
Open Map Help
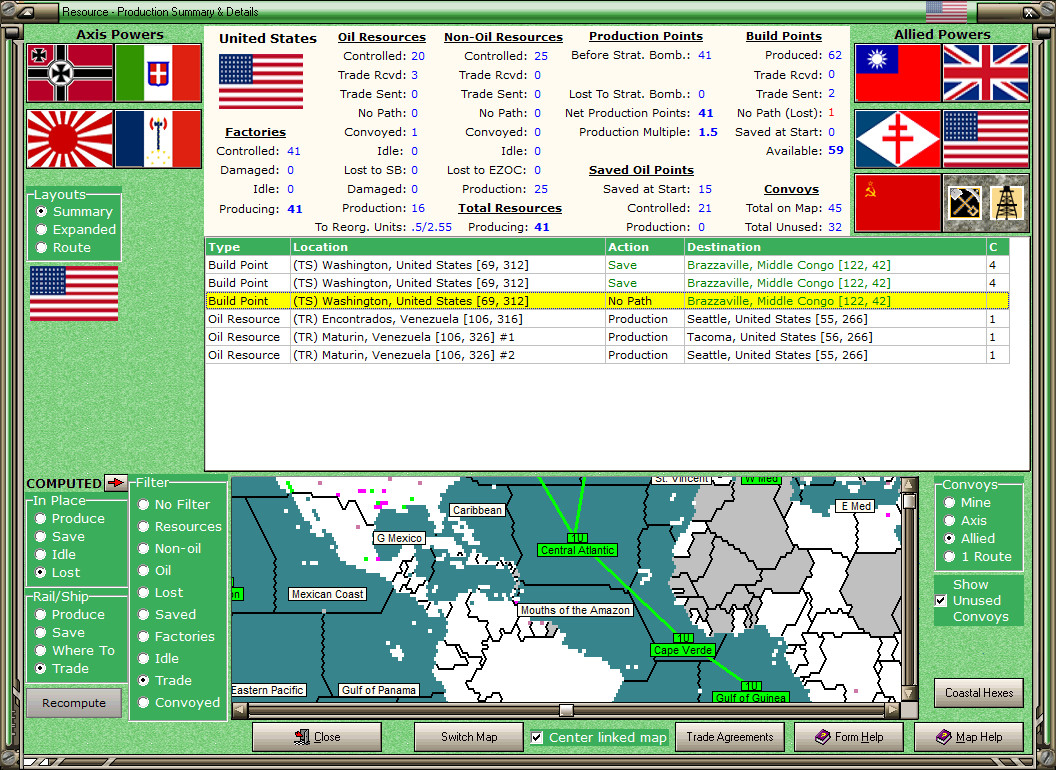click(x=968, y=737)
